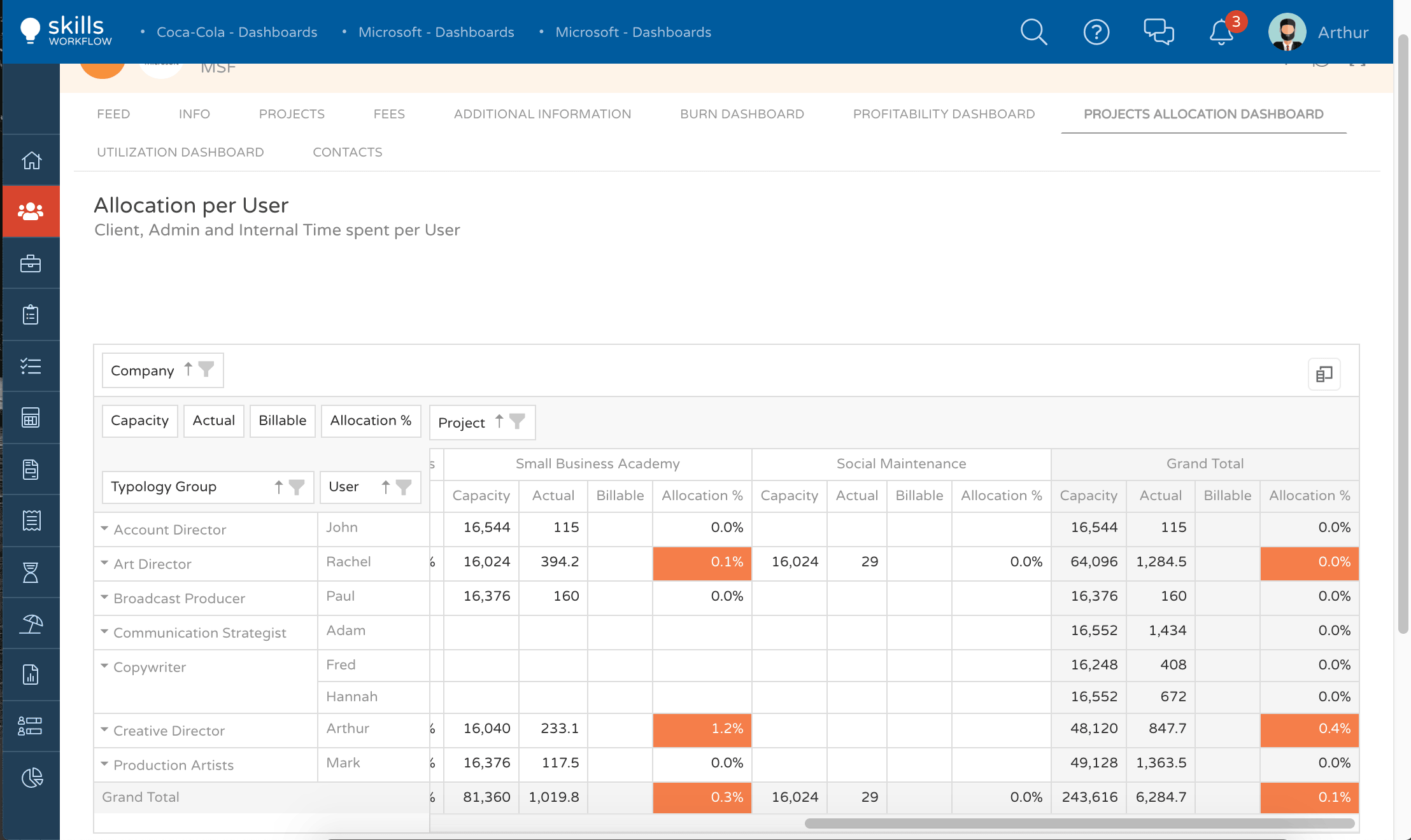The image size is (1411, 840).
Task: Click the Allocation % data field button
Action: (371, 421)
